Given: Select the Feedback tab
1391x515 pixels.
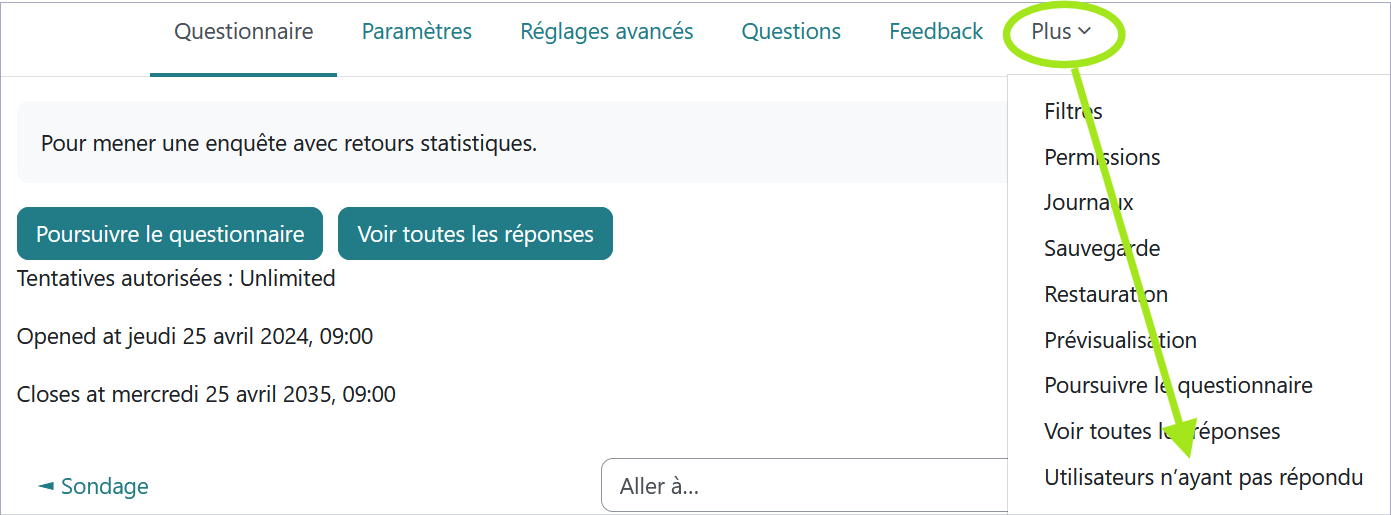Looking at the screenshot, I should [x=935, y=32].
